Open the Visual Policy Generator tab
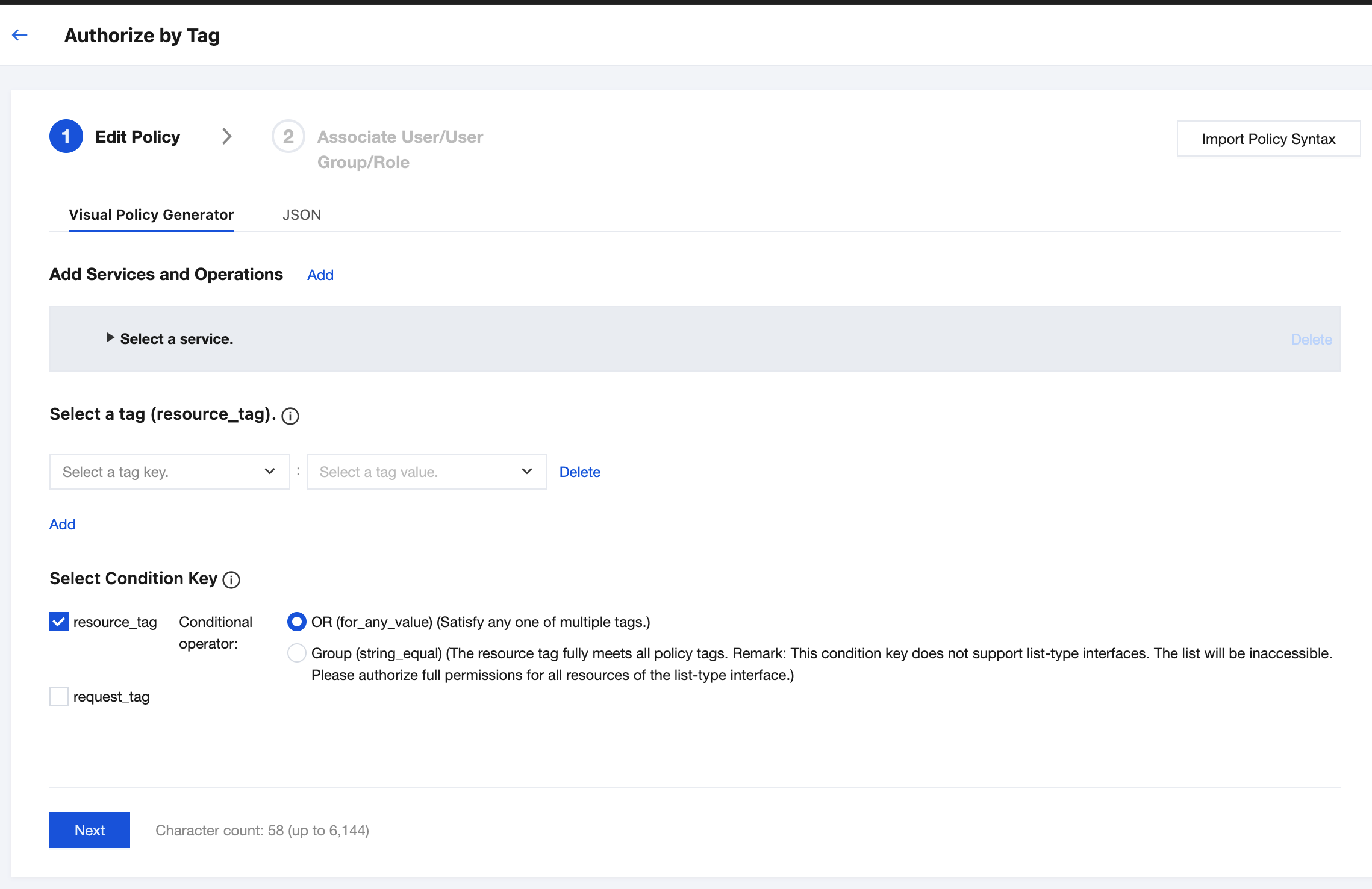 click(x=151, y=215)
